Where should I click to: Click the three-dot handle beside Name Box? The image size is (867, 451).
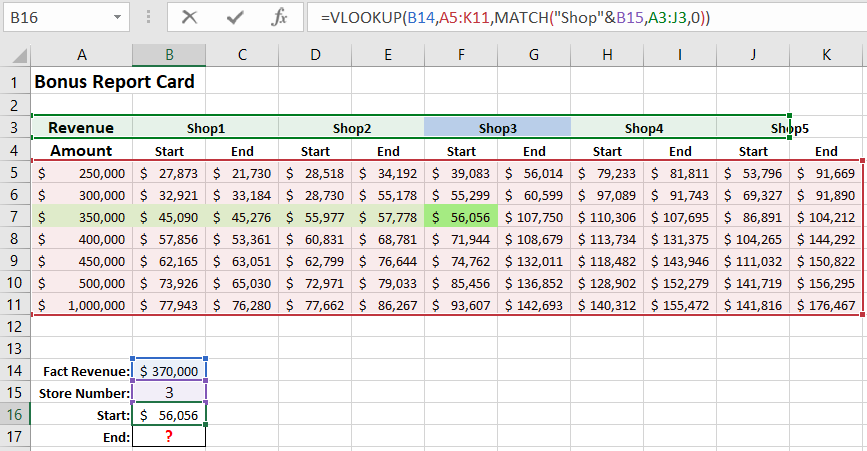148,18
